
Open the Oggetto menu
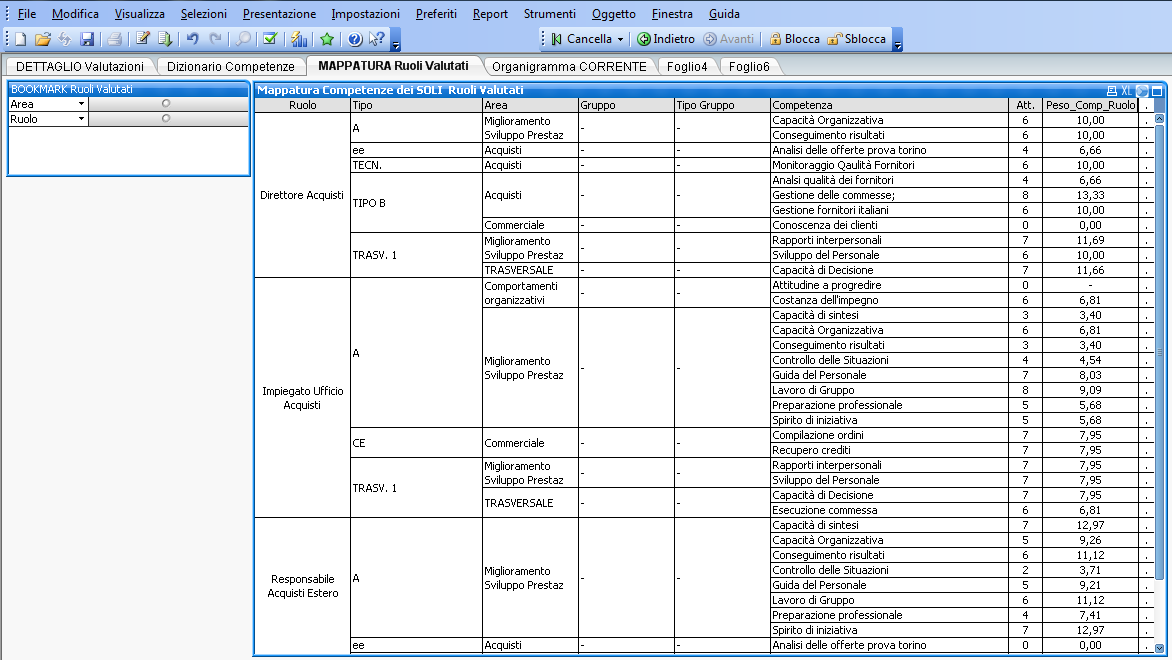614,13
